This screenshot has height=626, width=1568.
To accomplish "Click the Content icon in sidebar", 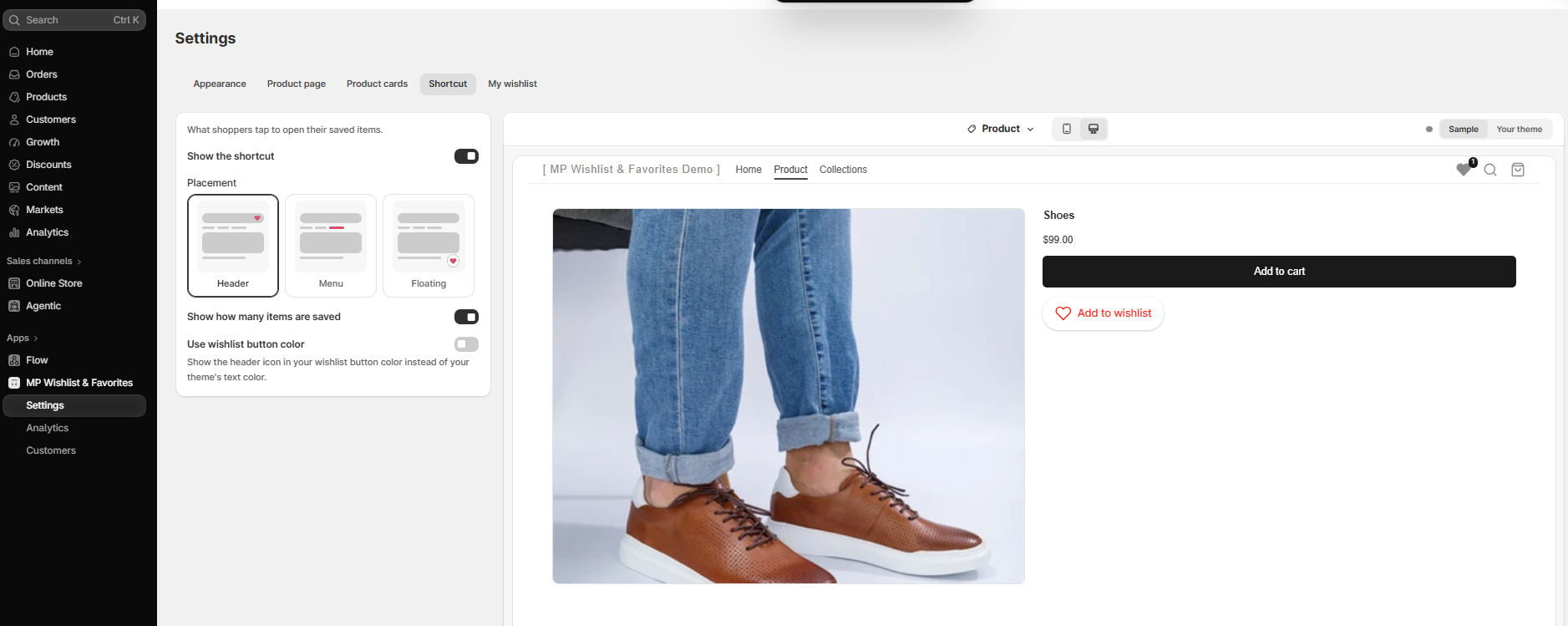I will click(14, 187).
